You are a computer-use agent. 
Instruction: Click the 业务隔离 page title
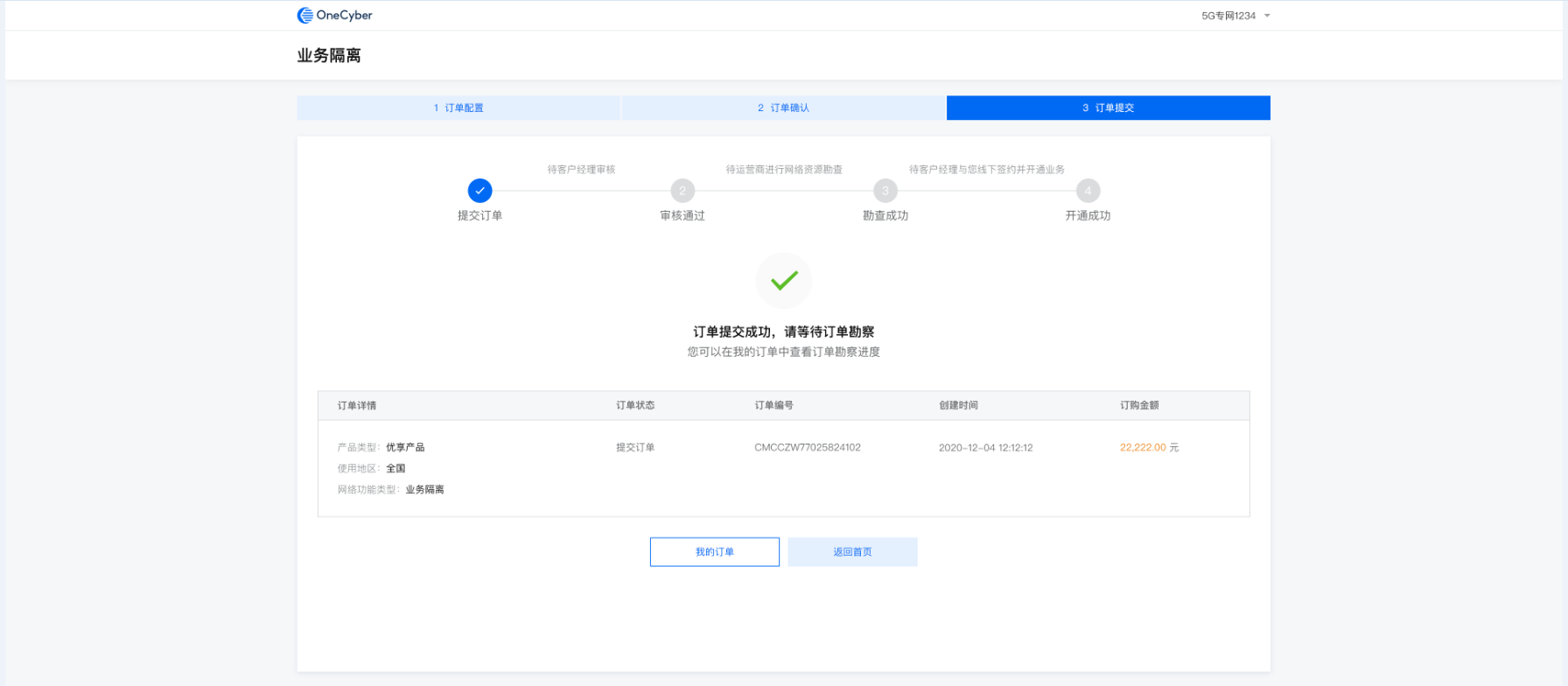tap(329, 56)
